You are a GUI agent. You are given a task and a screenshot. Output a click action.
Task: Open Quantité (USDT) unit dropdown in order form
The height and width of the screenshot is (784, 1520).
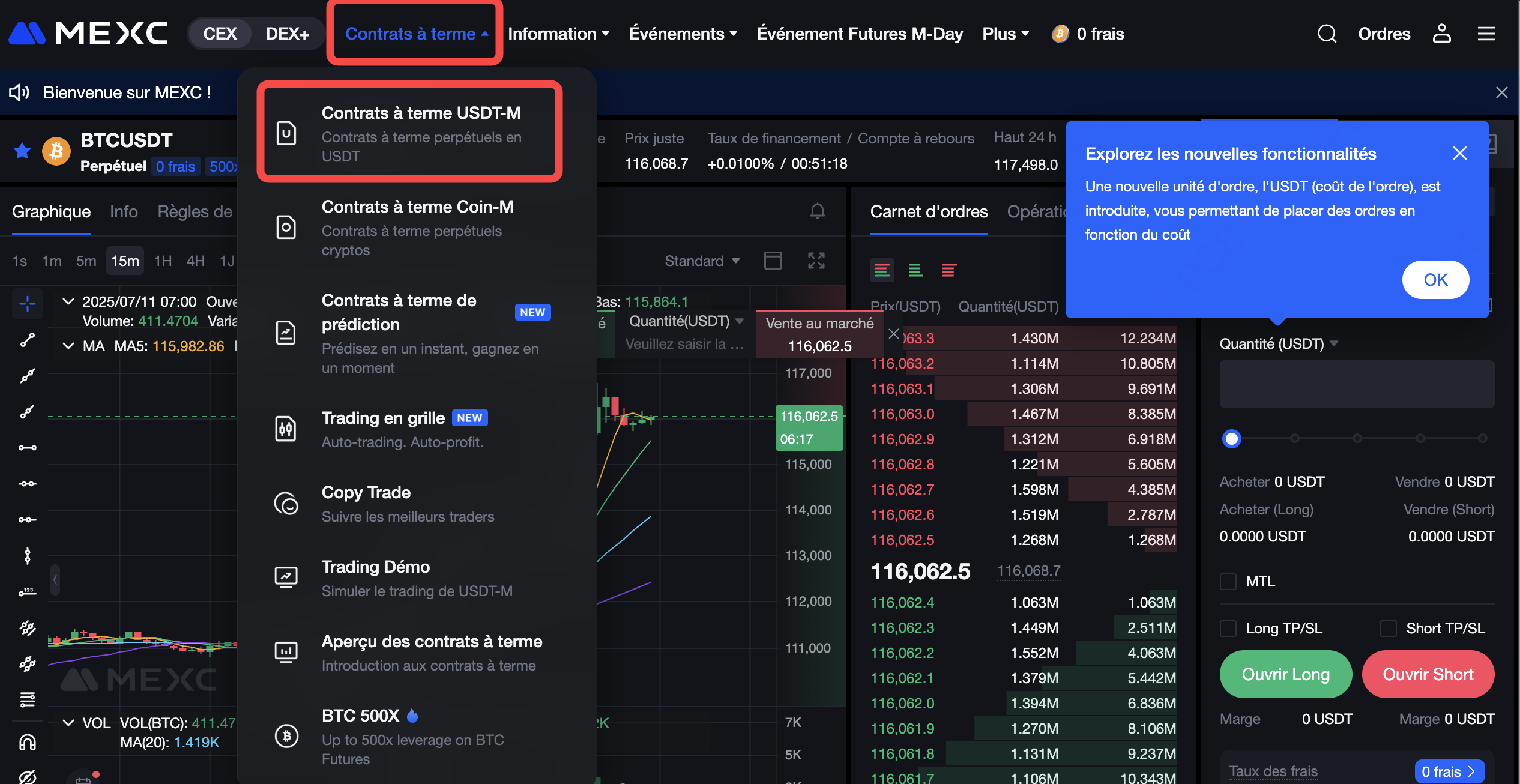[x=1279, y=343]
